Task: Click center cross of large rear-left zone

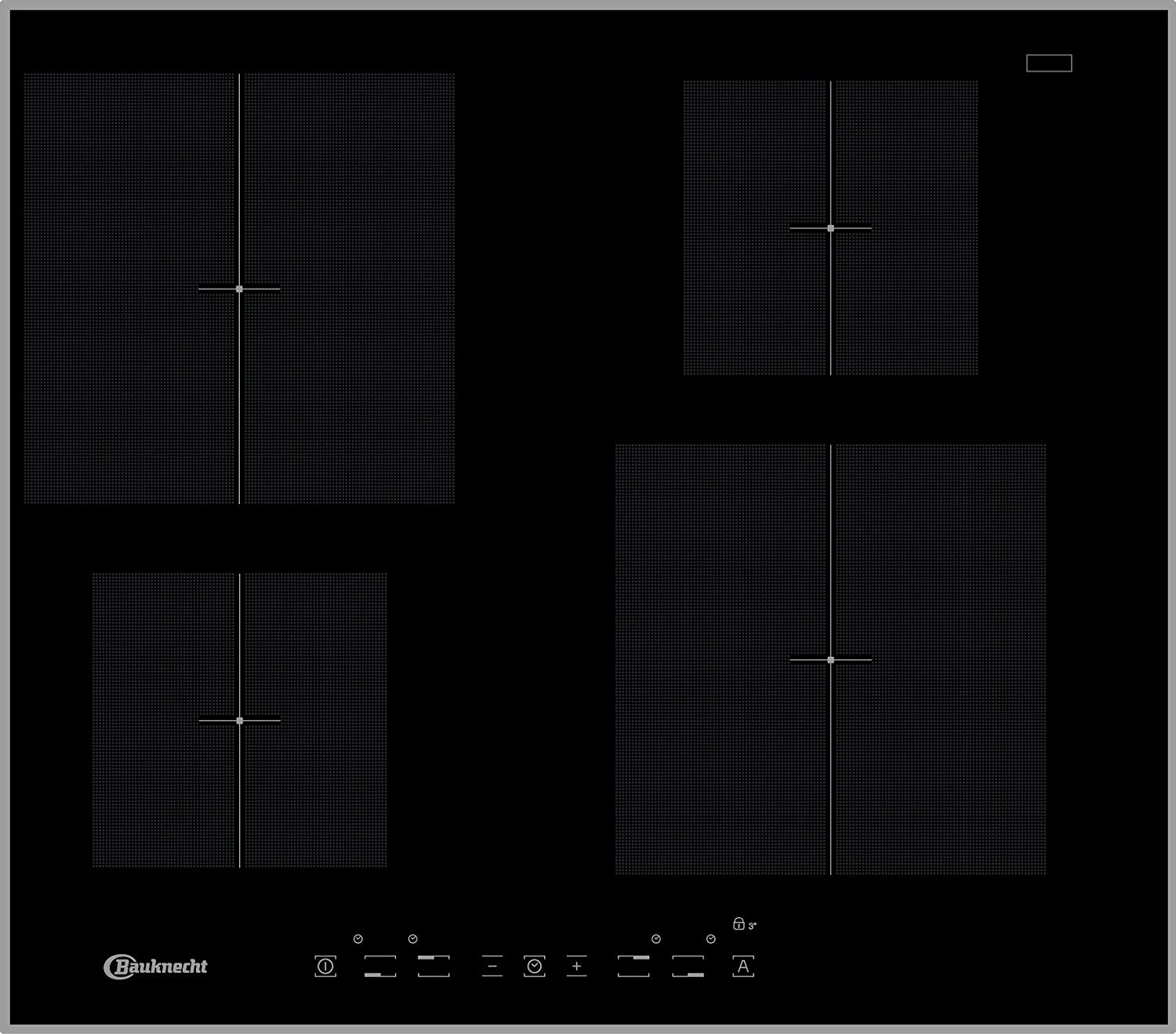Action: [x=239, y=289]
